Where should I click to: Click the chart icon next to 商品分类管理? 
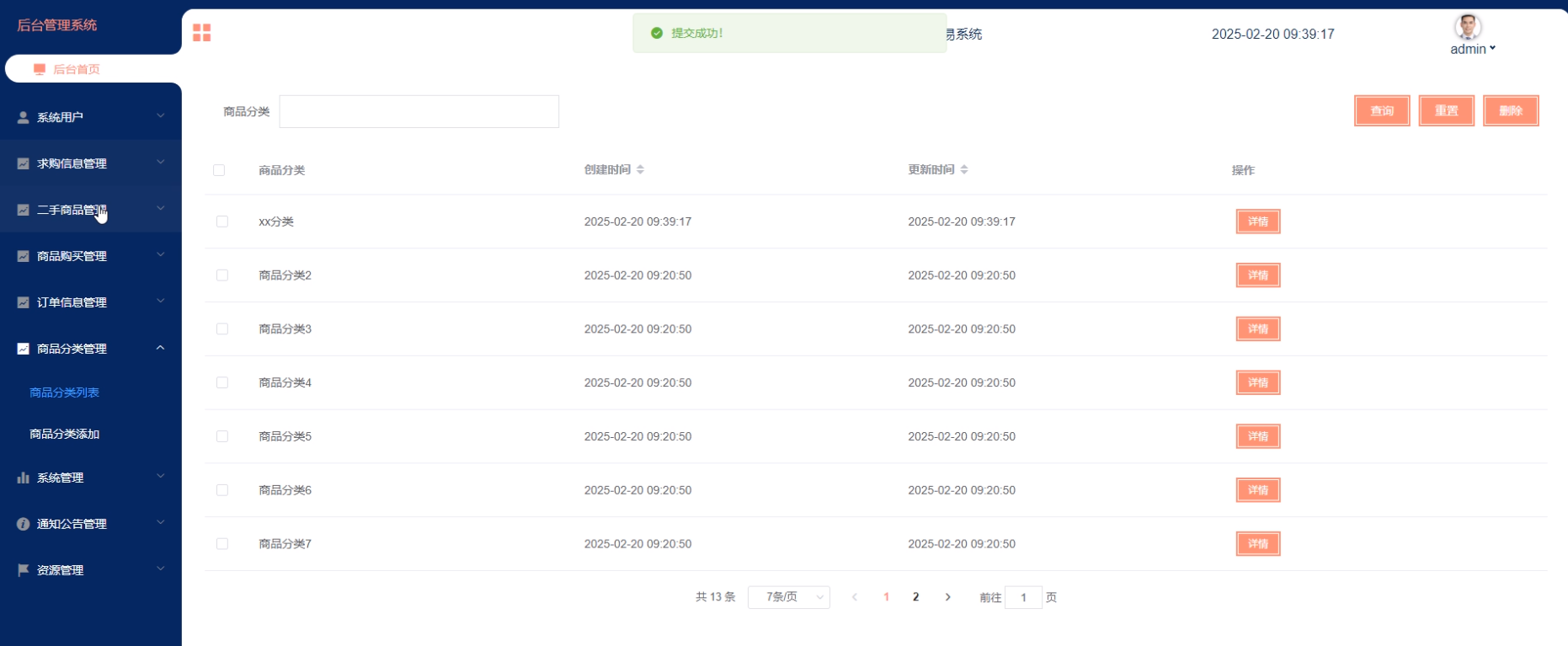24,349
